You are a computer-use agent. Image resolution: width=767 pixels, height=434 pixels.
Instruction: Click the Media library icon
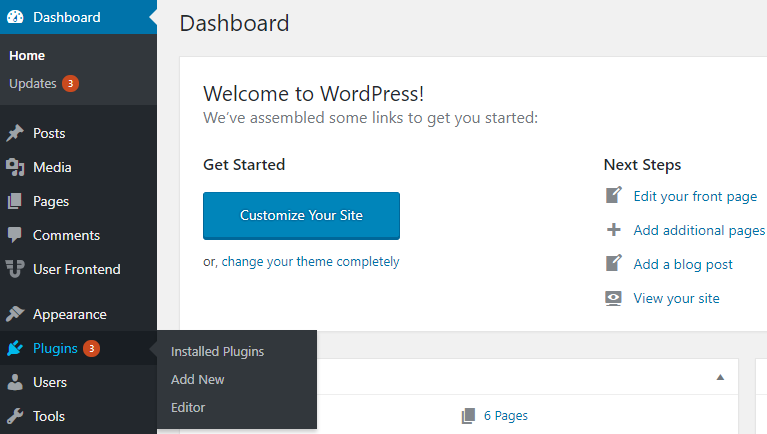pos(15,167)
